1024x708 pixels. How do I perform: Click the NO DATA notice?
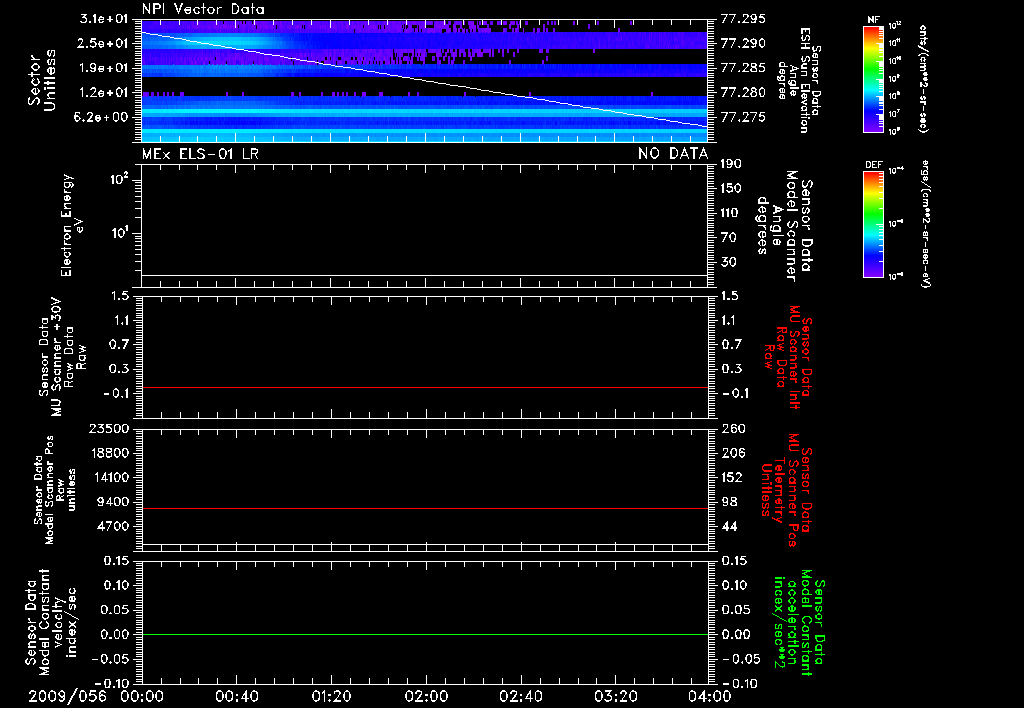pos(673,153)
